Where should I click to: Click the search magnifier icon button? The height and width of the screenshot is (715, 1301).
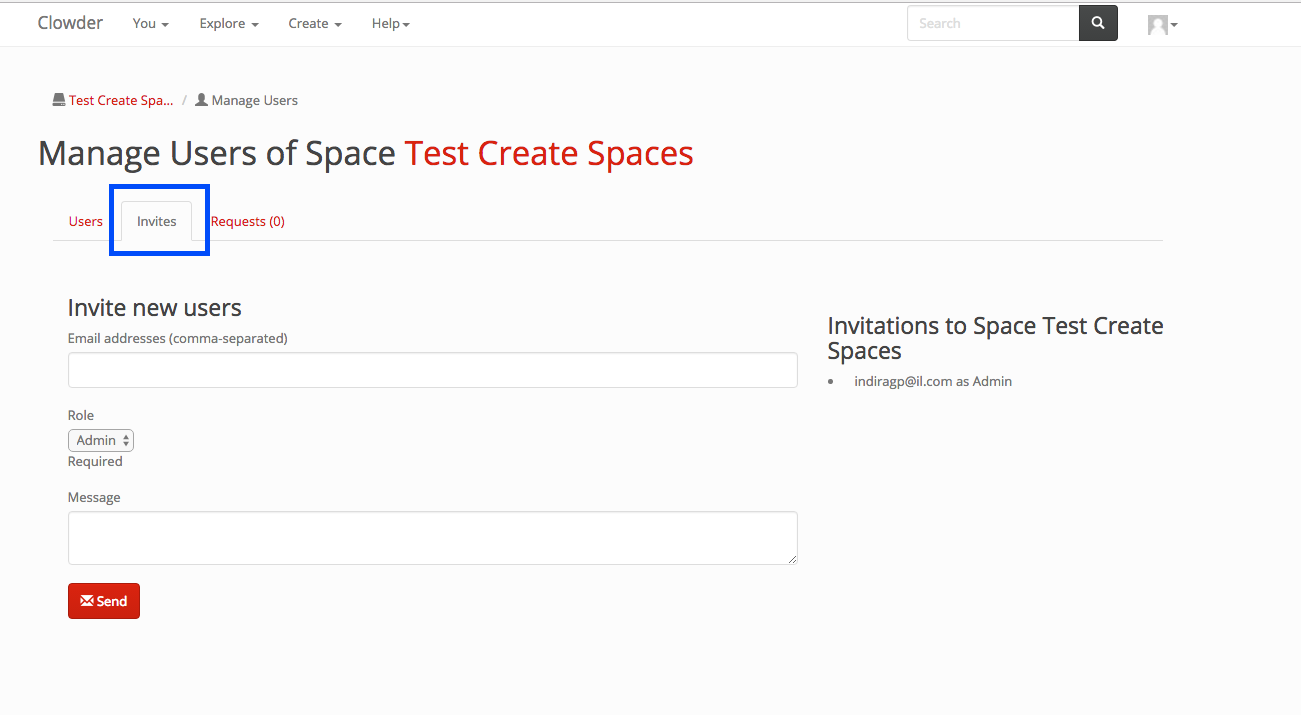[x=1098, y=23]
